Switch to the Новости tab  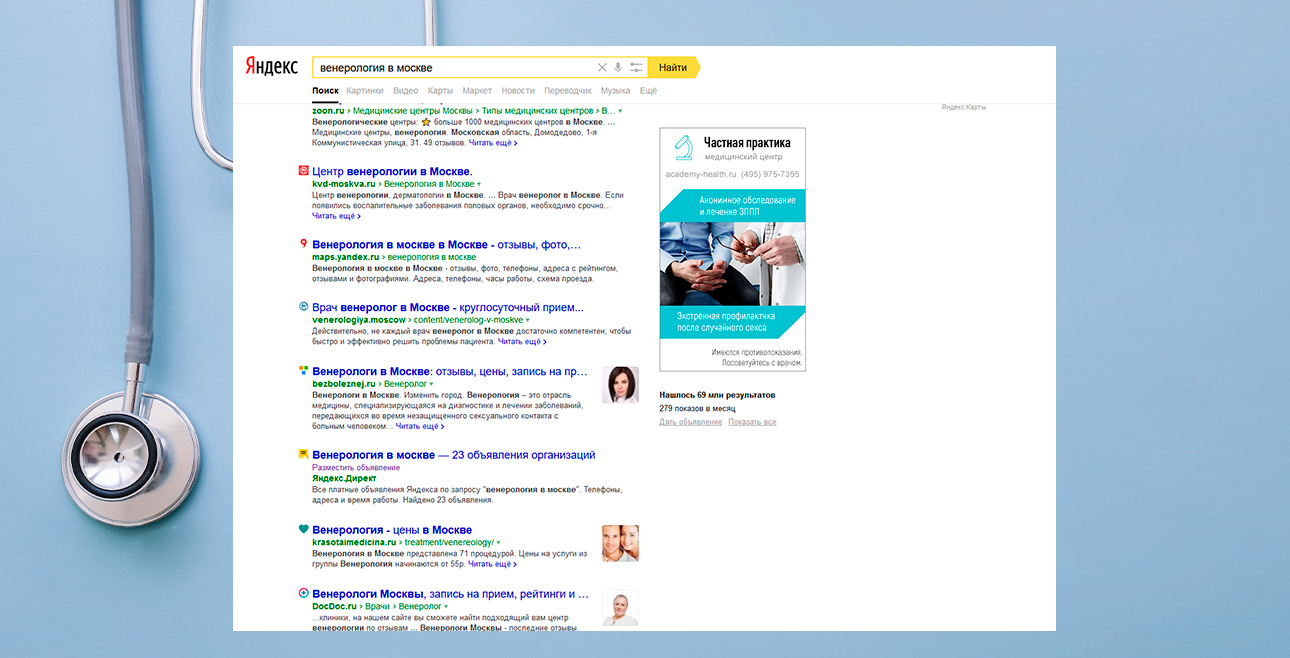(518, 91)
